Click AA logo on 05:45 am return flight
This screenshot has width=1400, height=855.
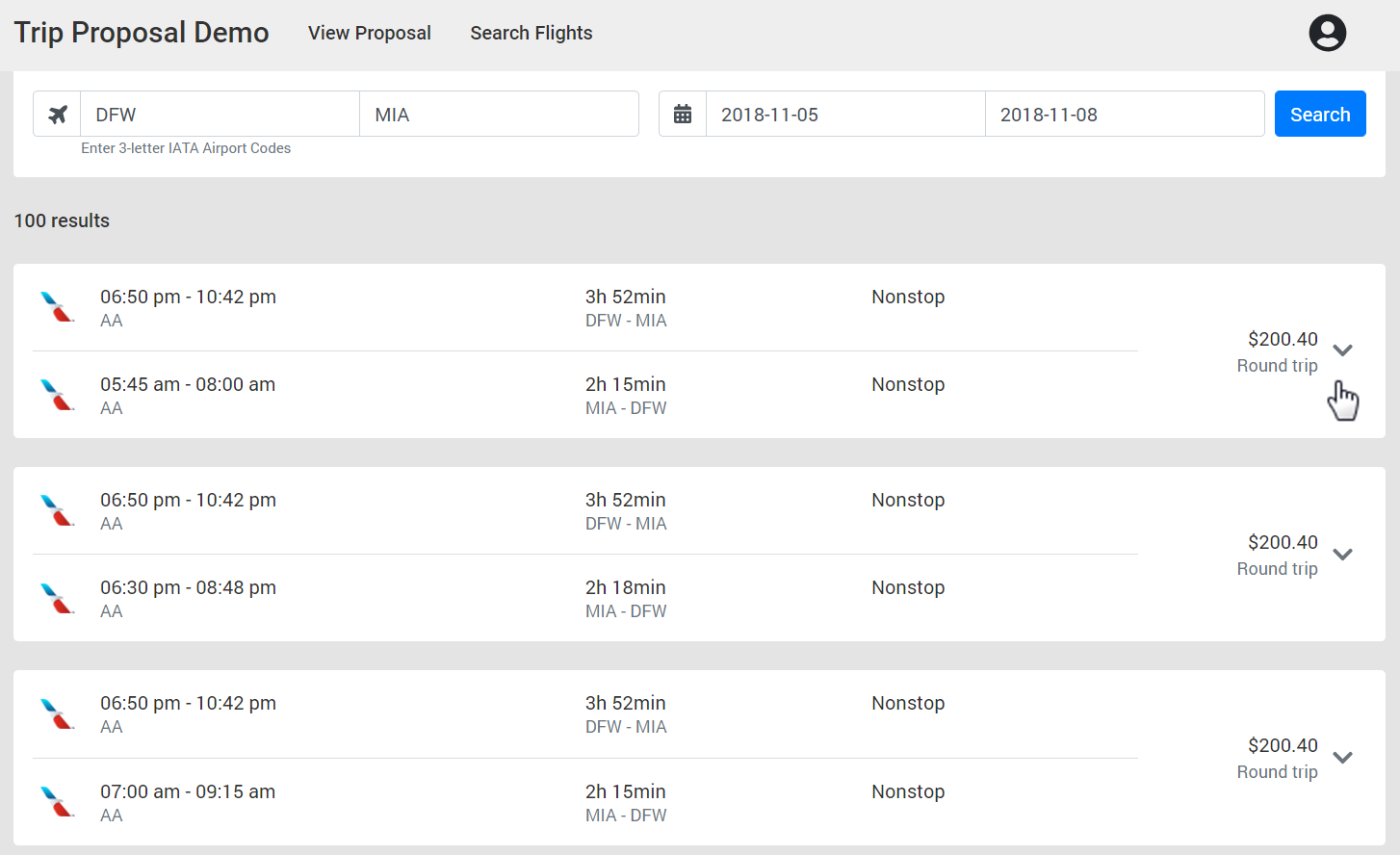tap(58, 395)
